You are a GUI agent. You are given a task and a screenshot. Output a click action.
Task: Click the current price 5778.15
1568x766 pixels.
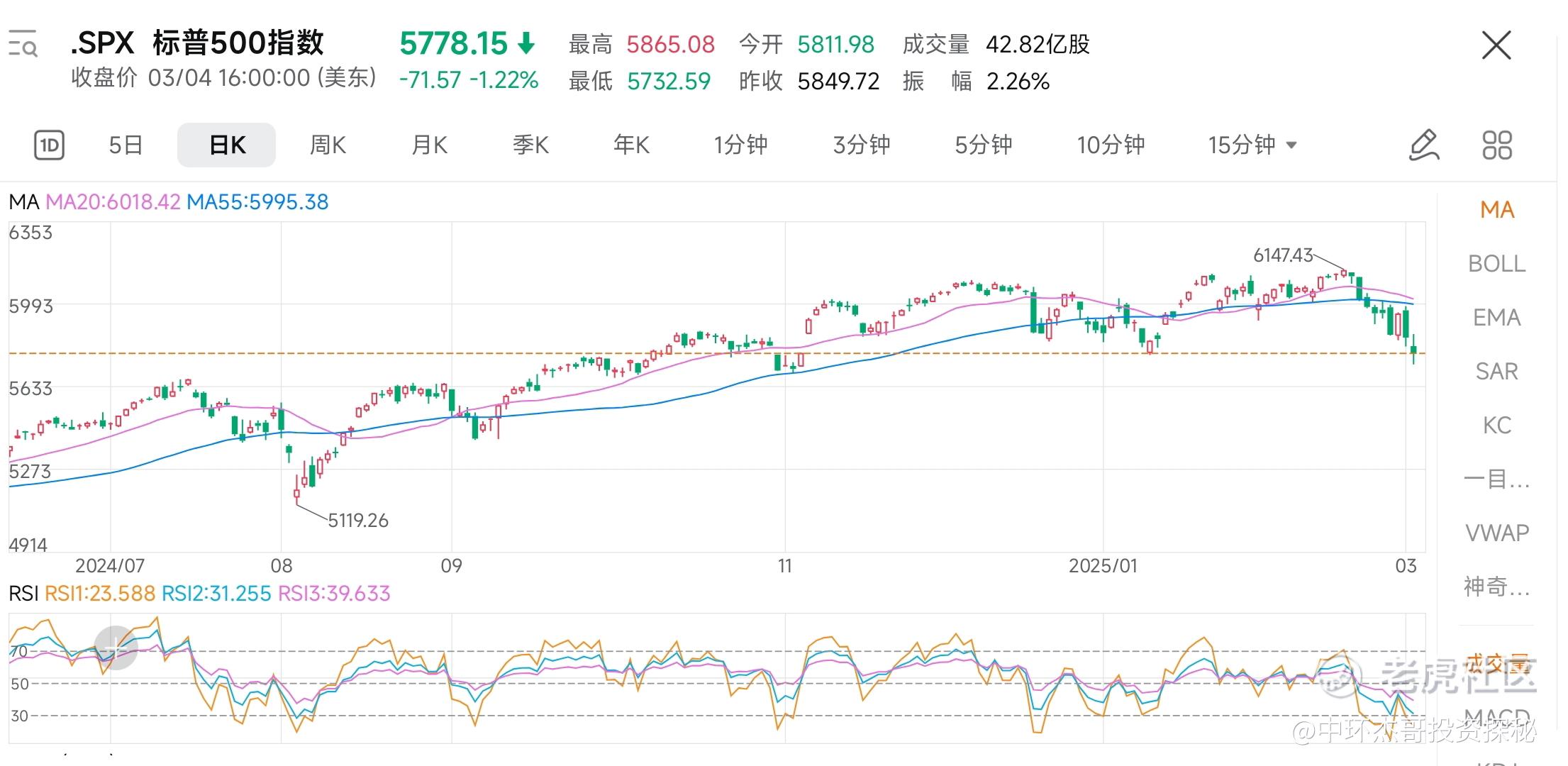click(x=453, y=44)
